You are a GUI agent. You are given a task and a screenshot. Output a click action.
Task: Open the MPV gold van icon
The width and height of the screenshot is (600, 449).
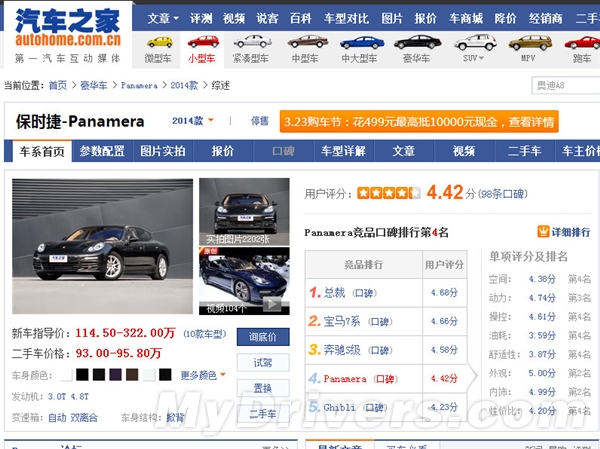[x=530, y=42]
